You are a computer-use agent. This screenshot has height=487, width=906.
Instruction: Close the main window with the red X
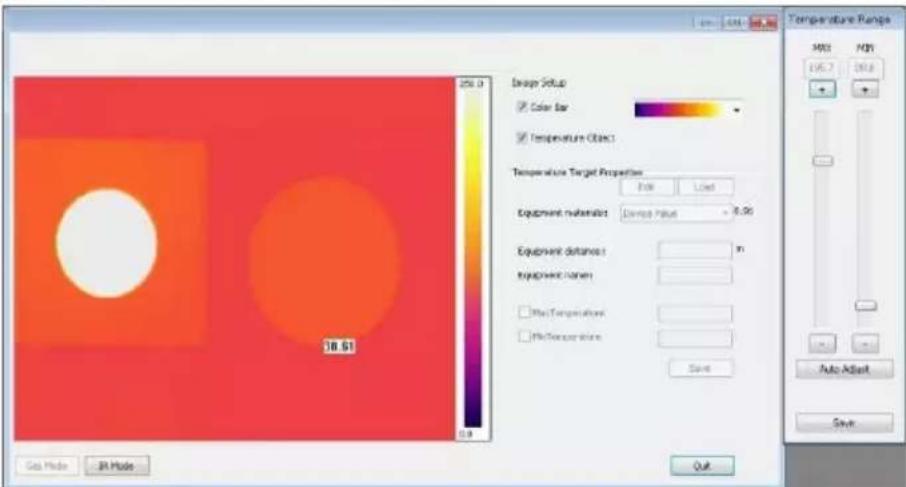(763, 23)
